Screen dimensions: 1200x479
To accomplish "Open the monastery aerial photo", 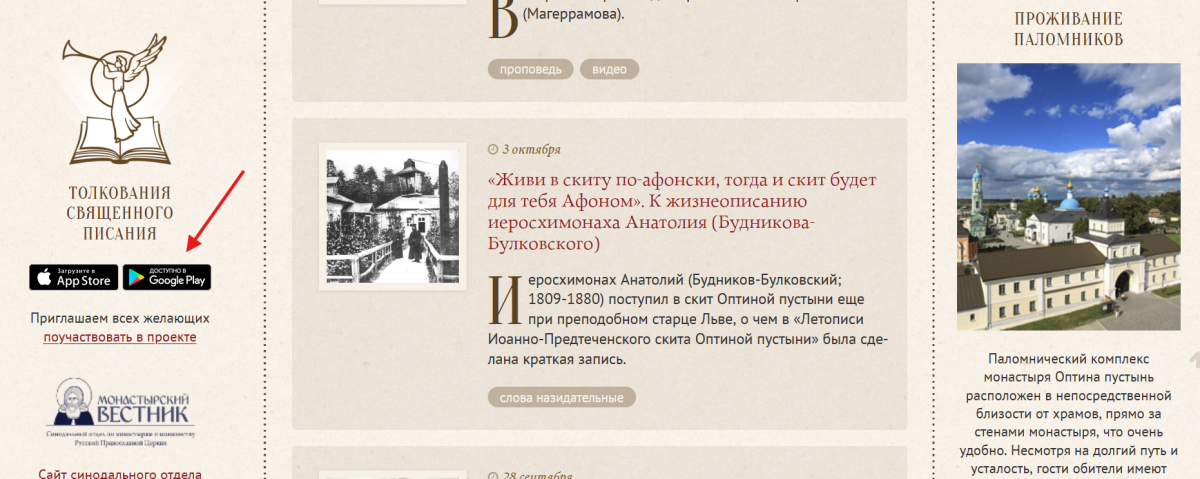I will (1068, 197).
